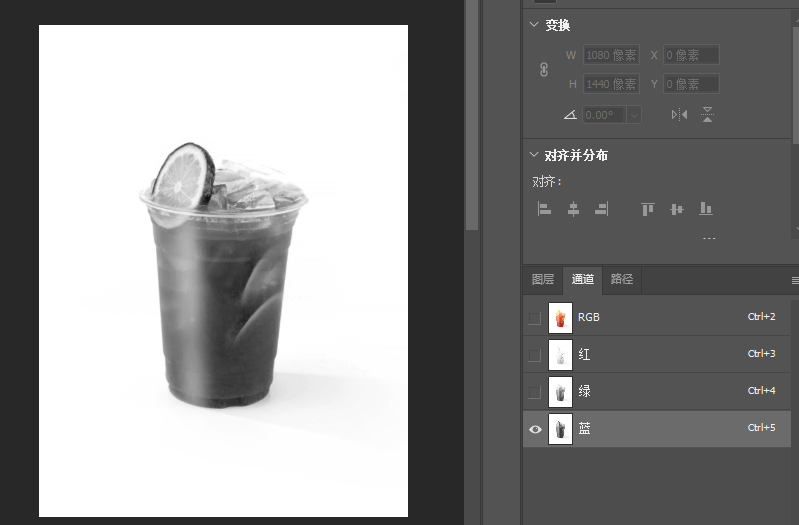Click the Ctrl+5 shortcut text
The height and width of the screenshot is (525, 799).
[761, 428]
